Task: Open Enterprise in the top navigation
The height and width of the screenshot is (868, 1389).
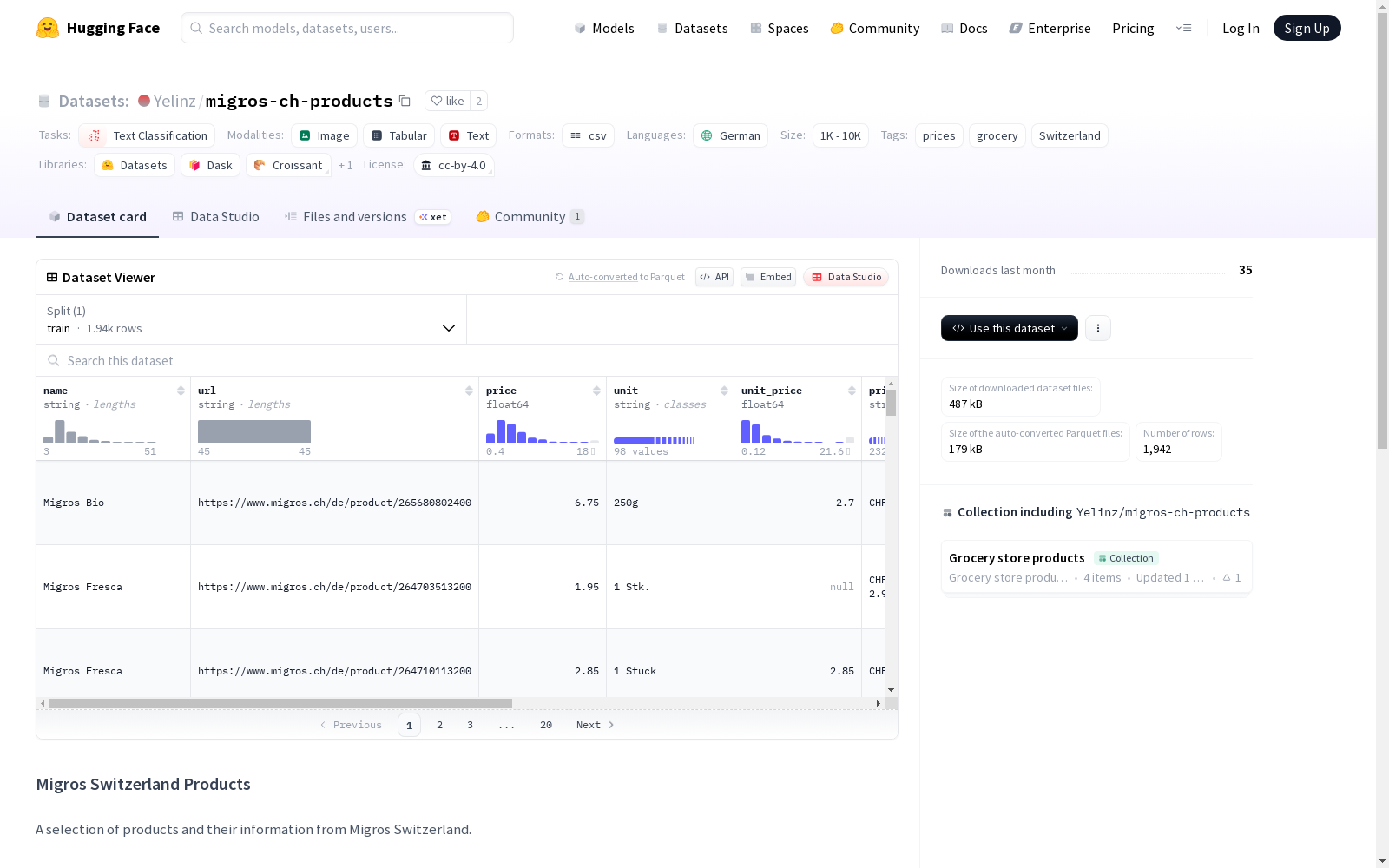Action: [x=1050, y=28]
